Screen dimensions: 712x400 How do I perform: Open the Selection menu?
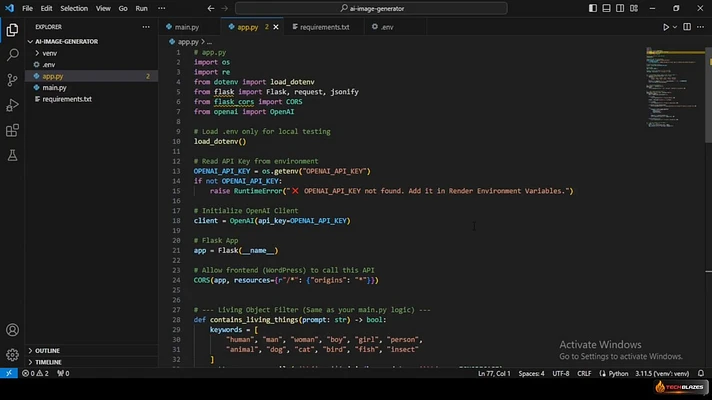click(x=74, y=8)
